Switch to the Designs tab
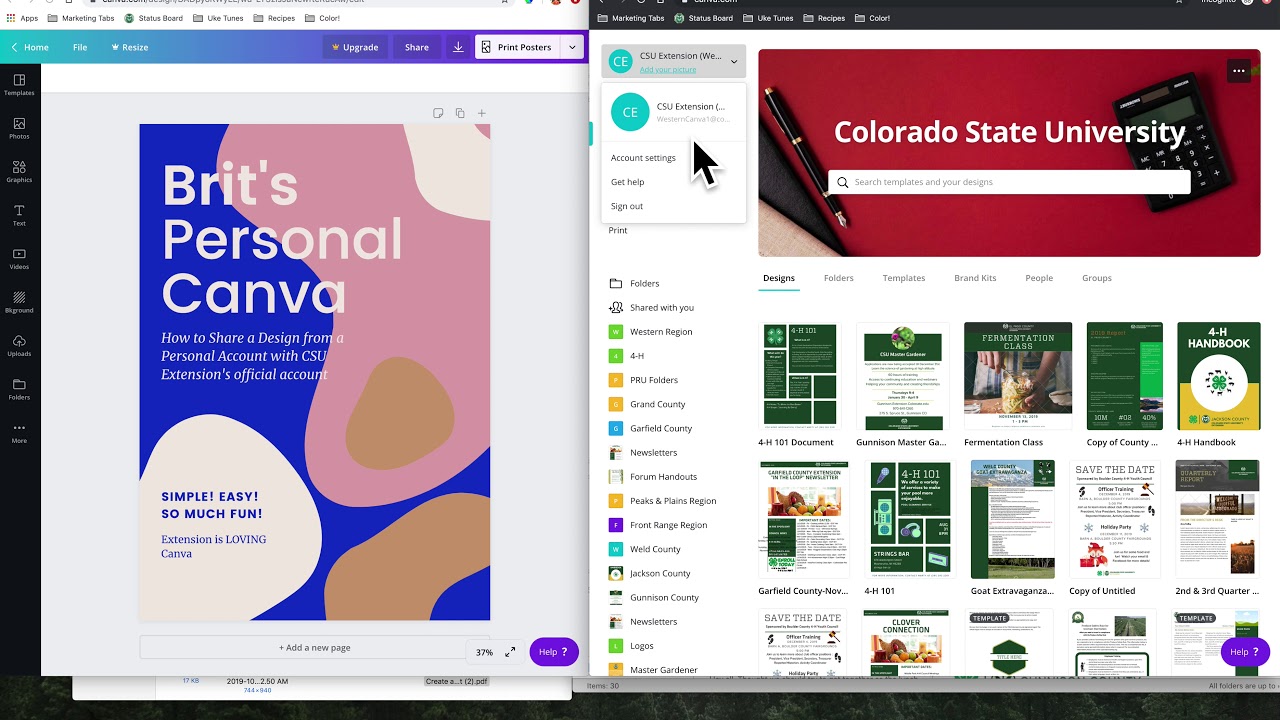 (779, 278)
